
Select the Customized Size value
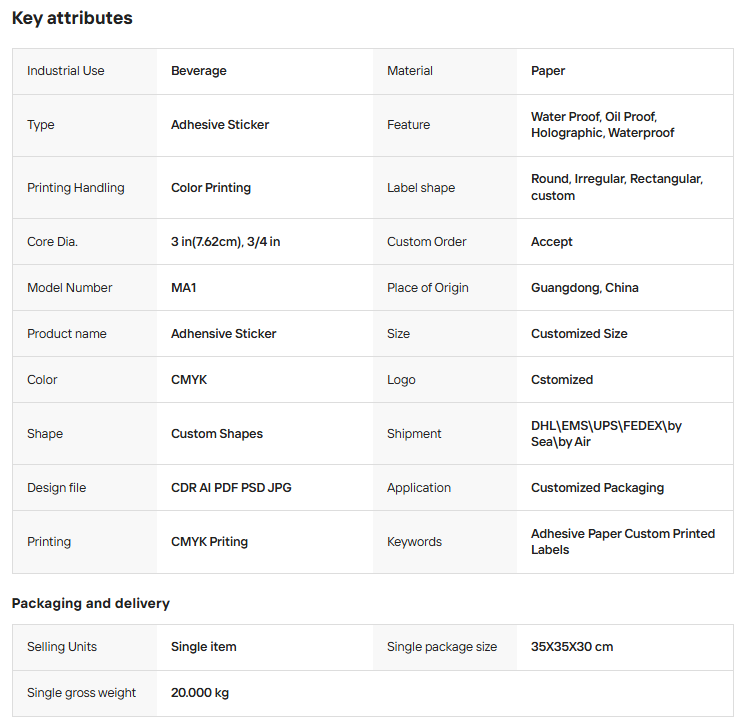tap(579, 334)
